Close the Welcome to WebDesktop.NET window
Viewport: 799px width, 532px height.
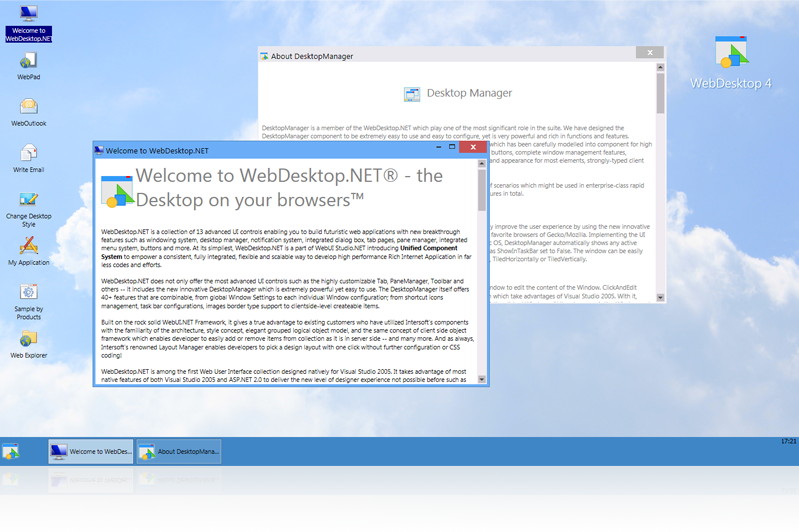point(474,147)
